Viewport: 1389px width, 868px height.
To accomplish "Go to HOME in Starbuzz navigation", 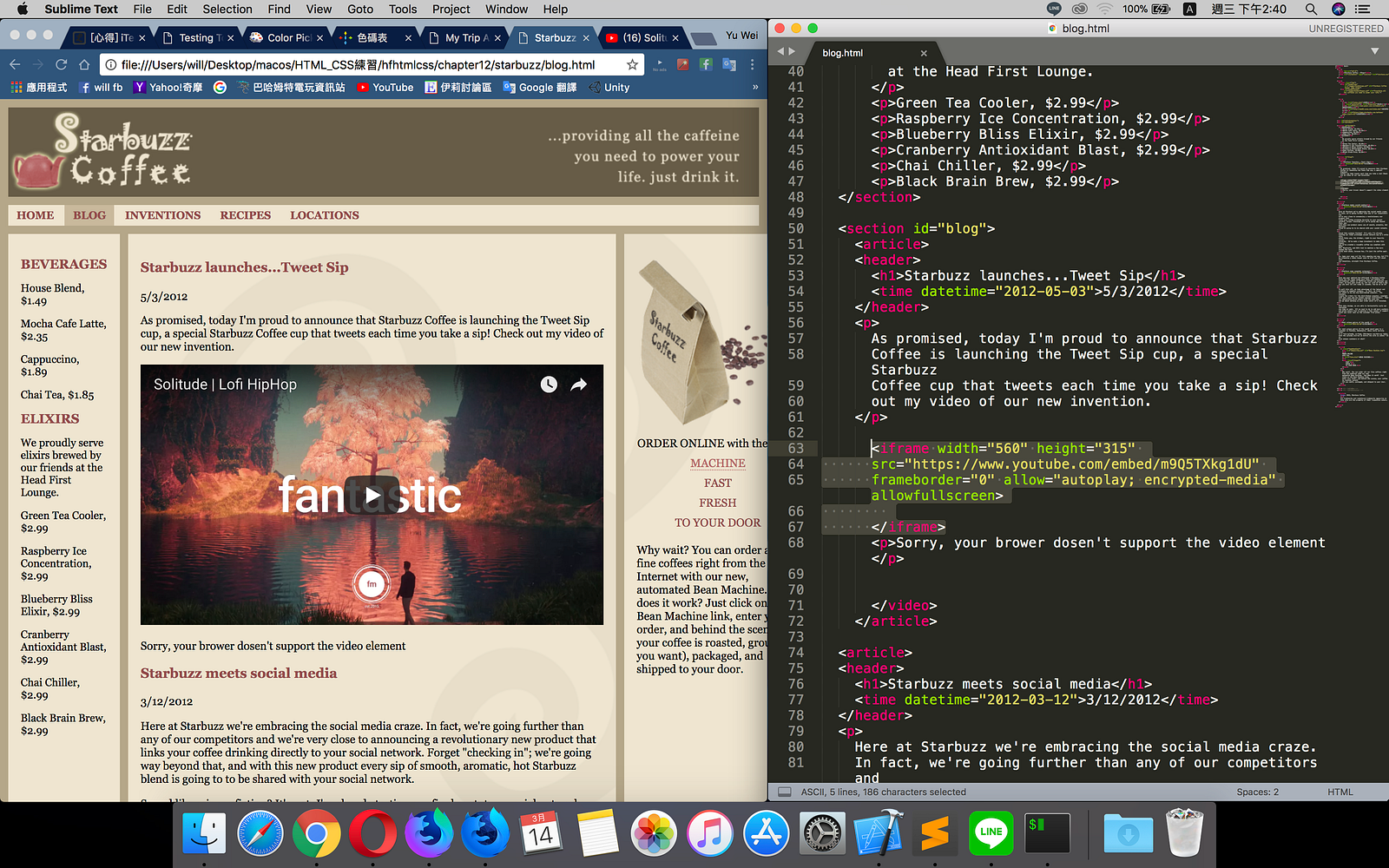I will (36, 215).
